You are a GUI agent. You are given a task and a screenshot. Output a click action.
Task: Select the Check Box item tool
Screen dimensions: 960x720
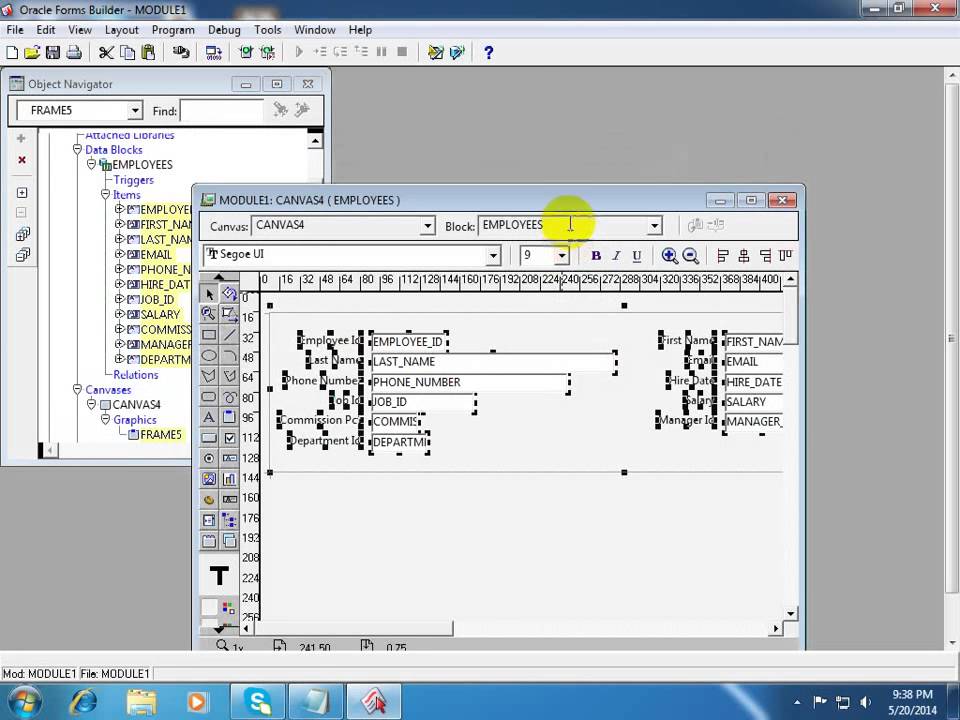pos(230,438)
